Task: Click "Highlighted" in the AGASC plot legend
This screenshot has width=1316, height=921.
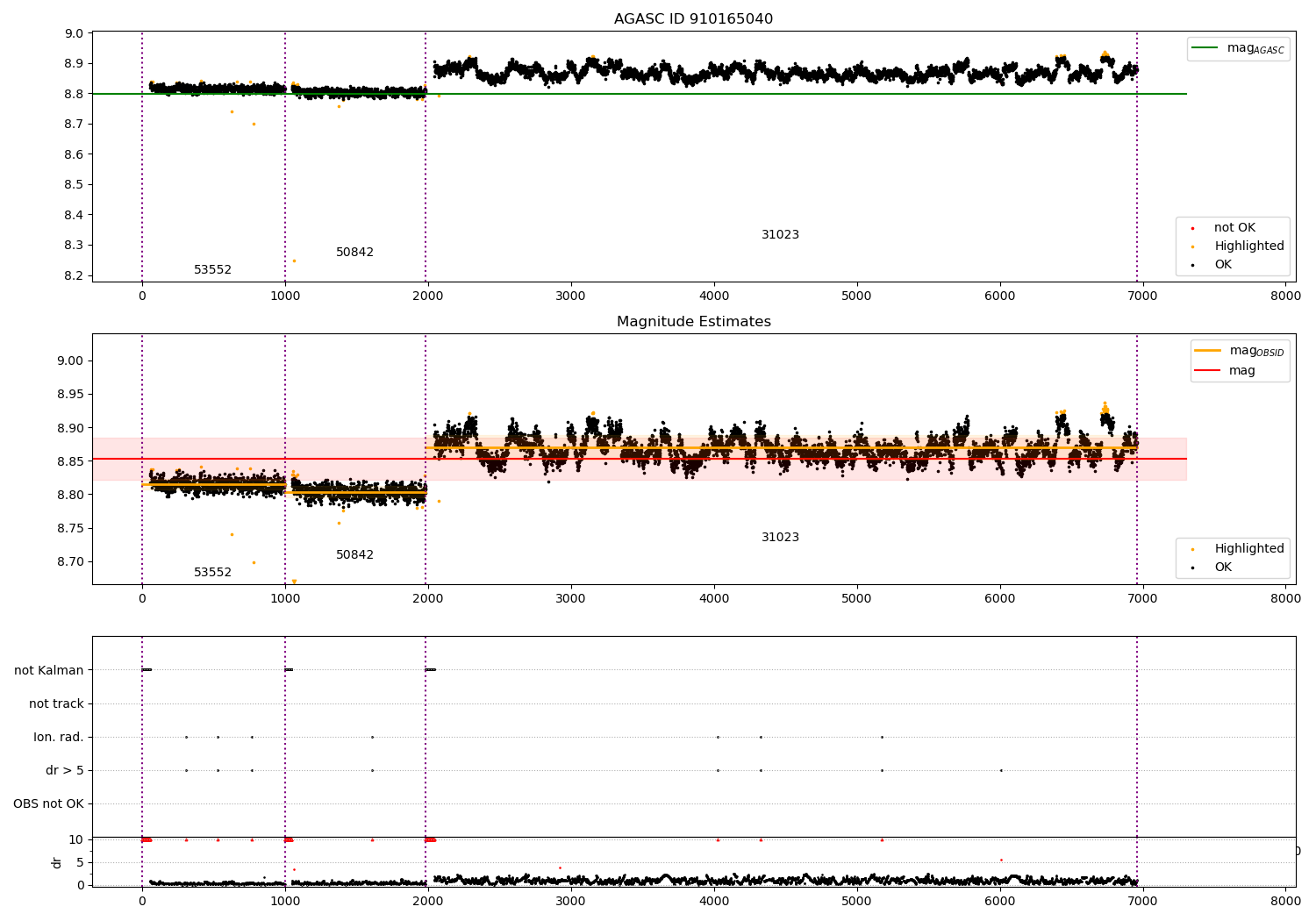Action: [1248, 246]
